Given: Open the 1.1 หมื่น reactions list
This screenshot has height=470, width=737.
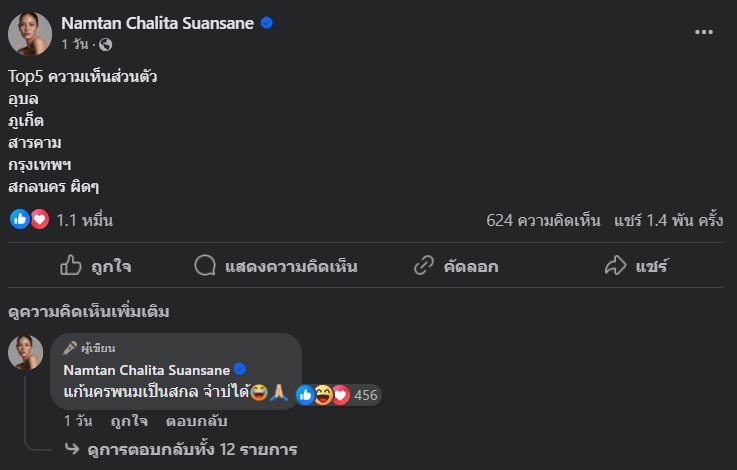Looking at the screenshot, I should coord(84,220).
